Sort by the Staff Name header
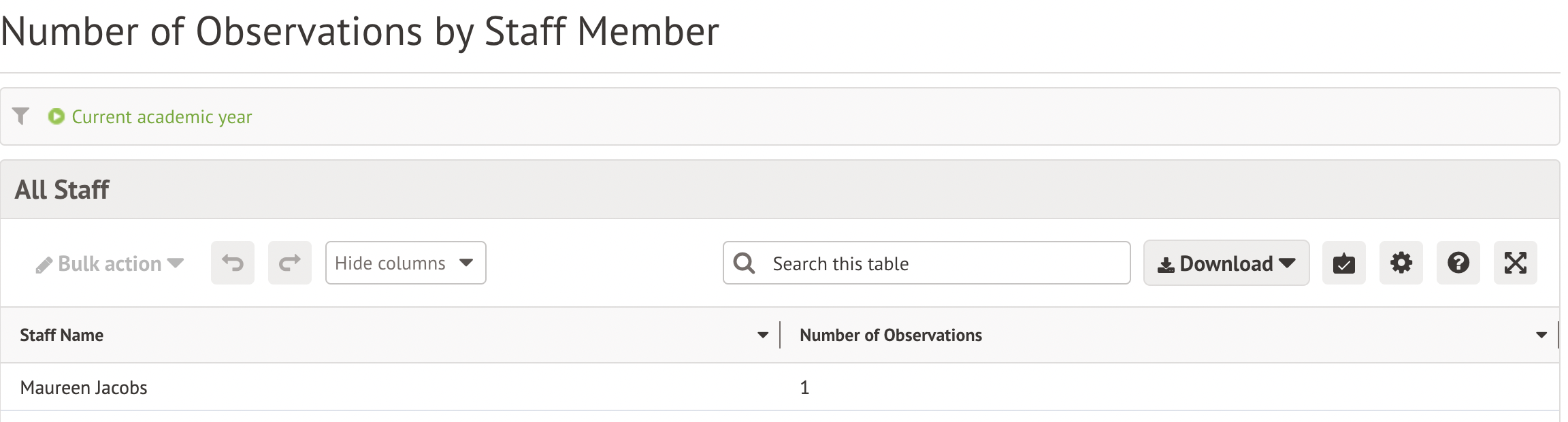This screenshot has height=422, width=1568. pos(62,335)
